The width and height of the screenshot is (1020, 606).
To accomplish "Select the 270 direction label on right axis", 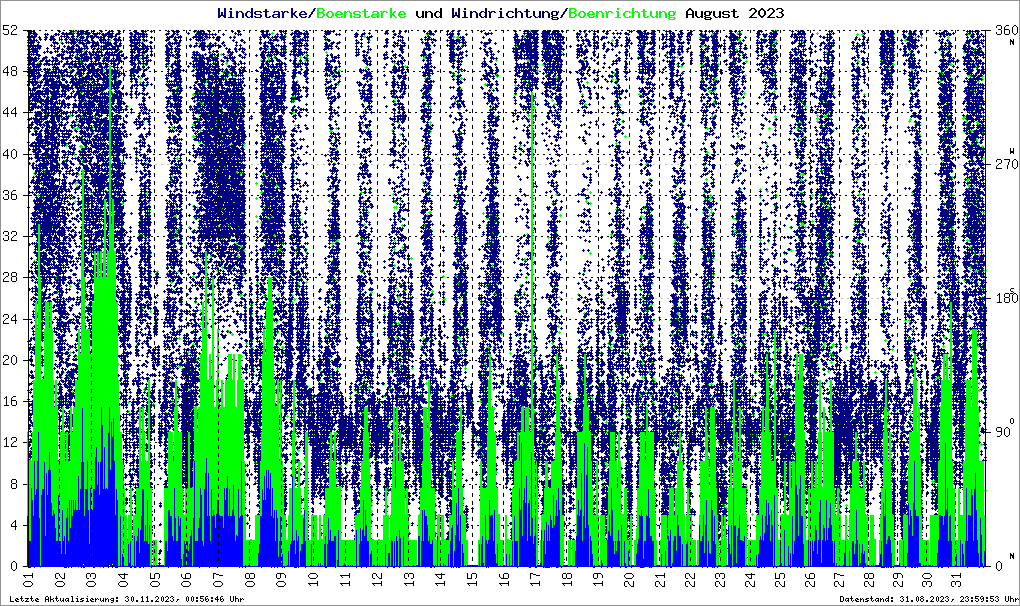I will point(1000,165).
